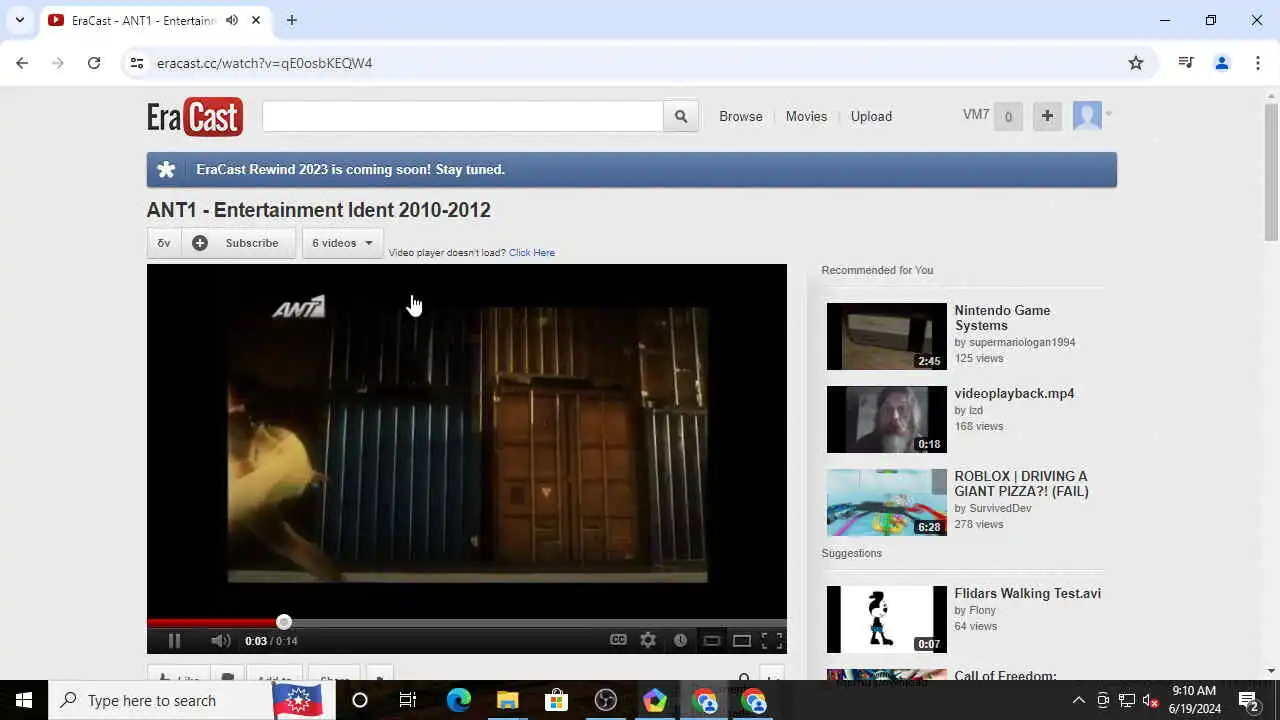Click the notification count badge 0
The width and height of the screenshot is (1280, 720).
click(x=1008, y=116)
